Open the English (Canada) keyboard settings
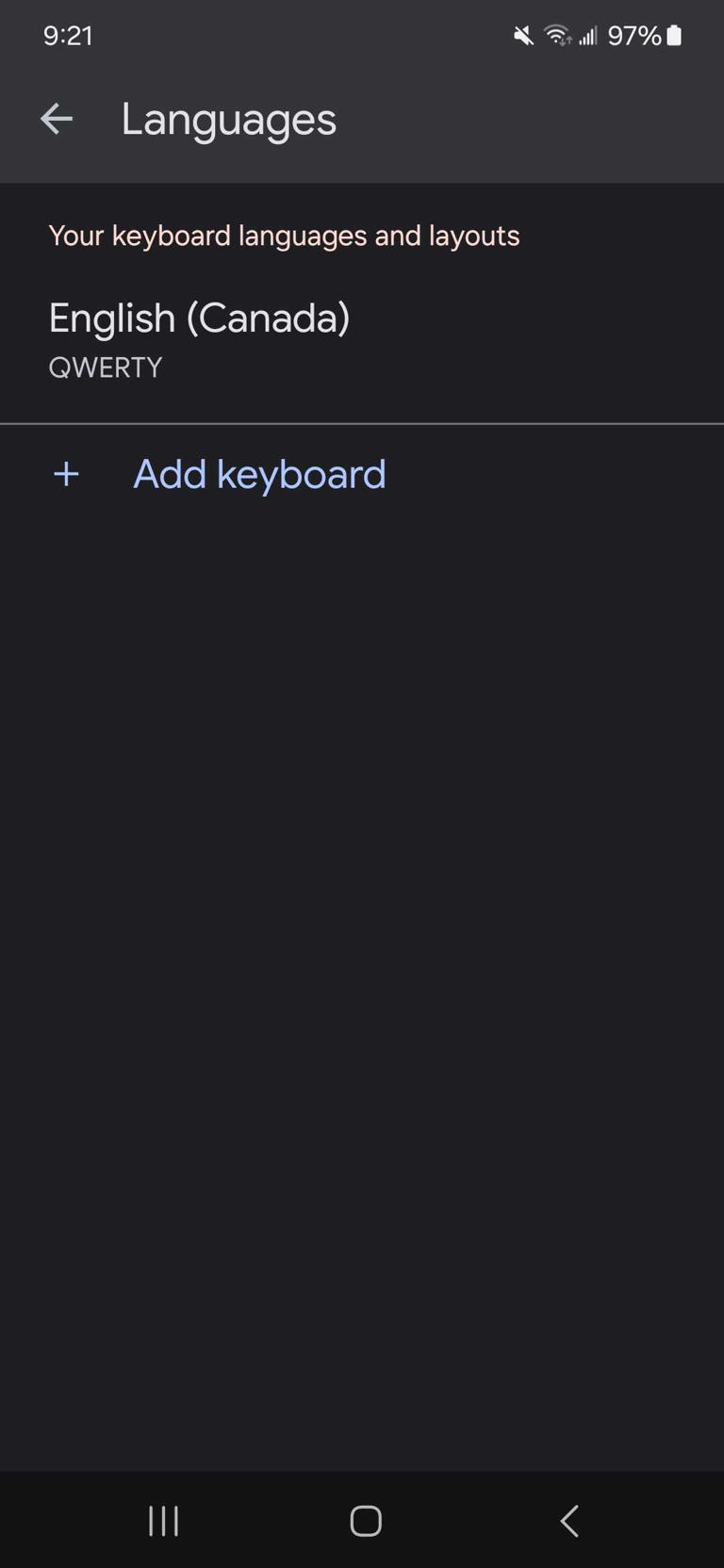 pyautogui.click(x=199, y=318)
